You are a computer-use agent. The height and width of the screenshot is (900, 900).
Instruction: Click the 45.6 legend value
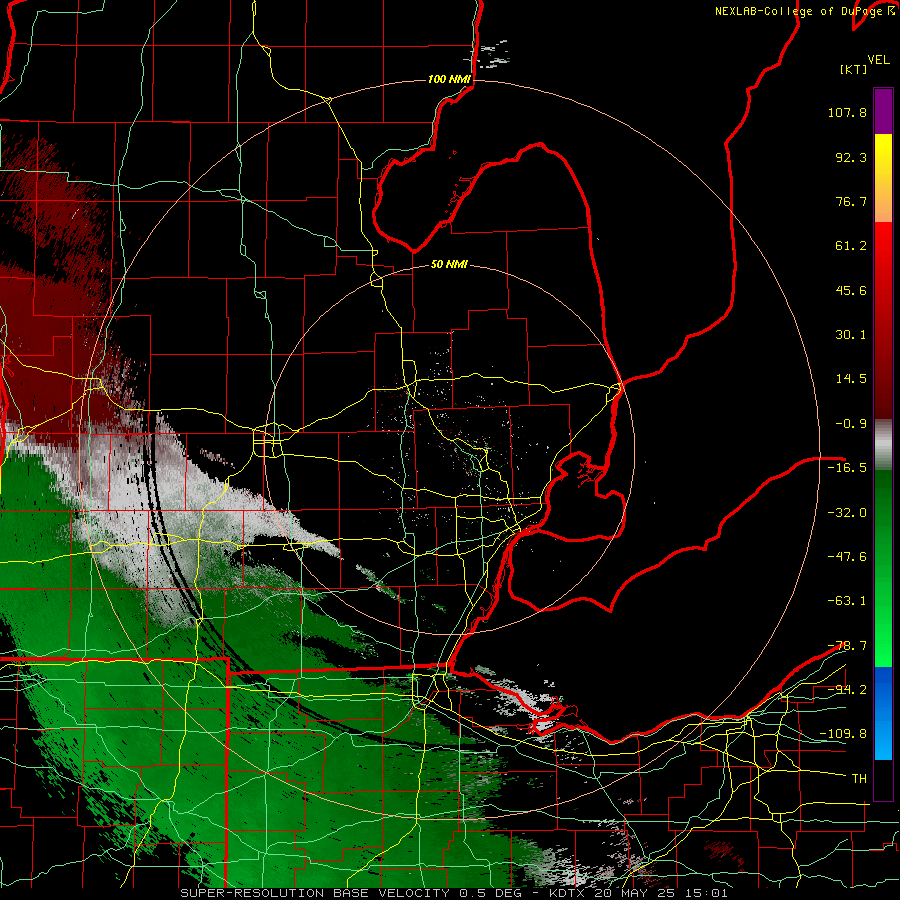coord(851,290)
